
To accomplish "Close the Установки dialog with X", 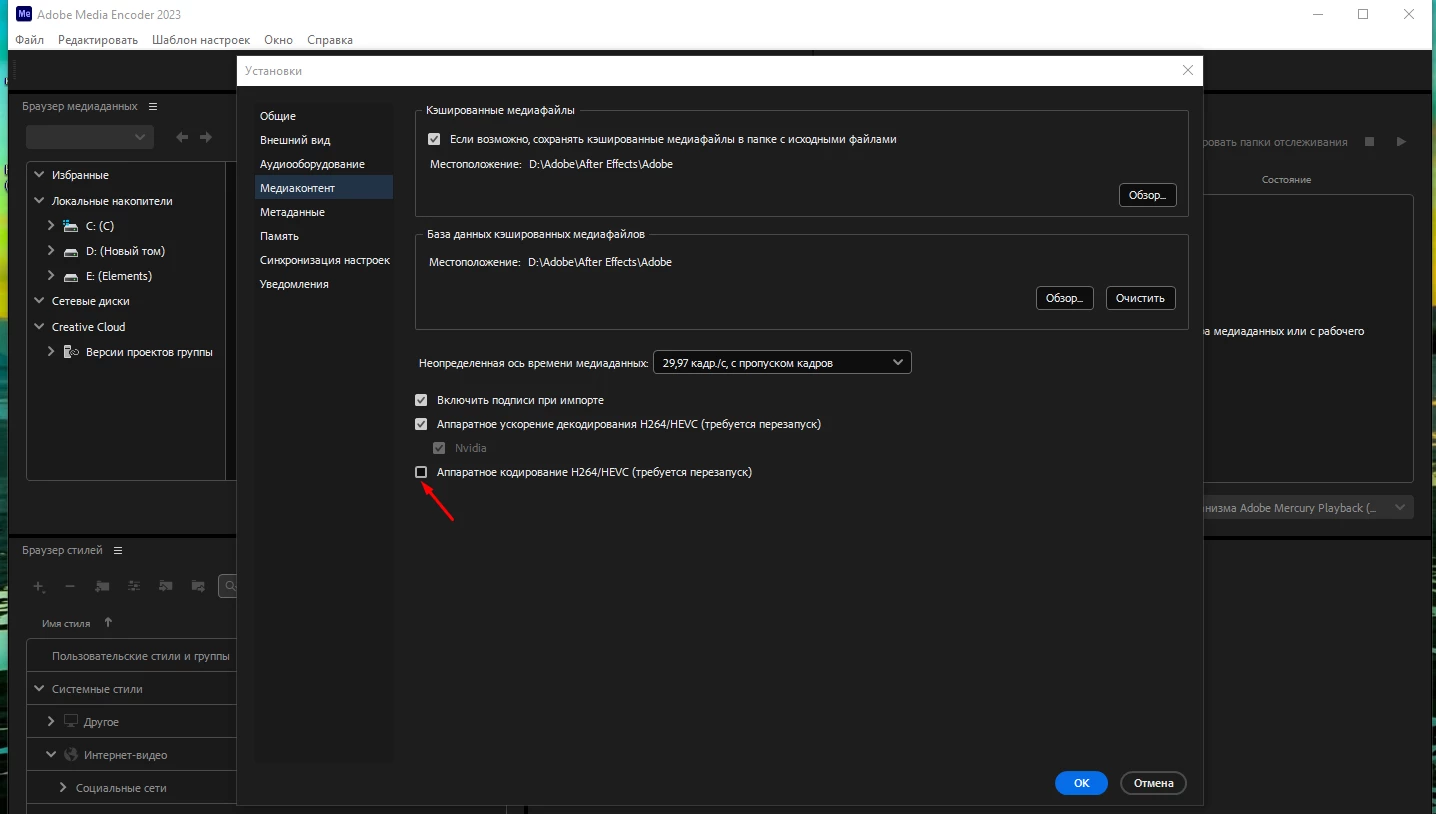I will 1187,71.
